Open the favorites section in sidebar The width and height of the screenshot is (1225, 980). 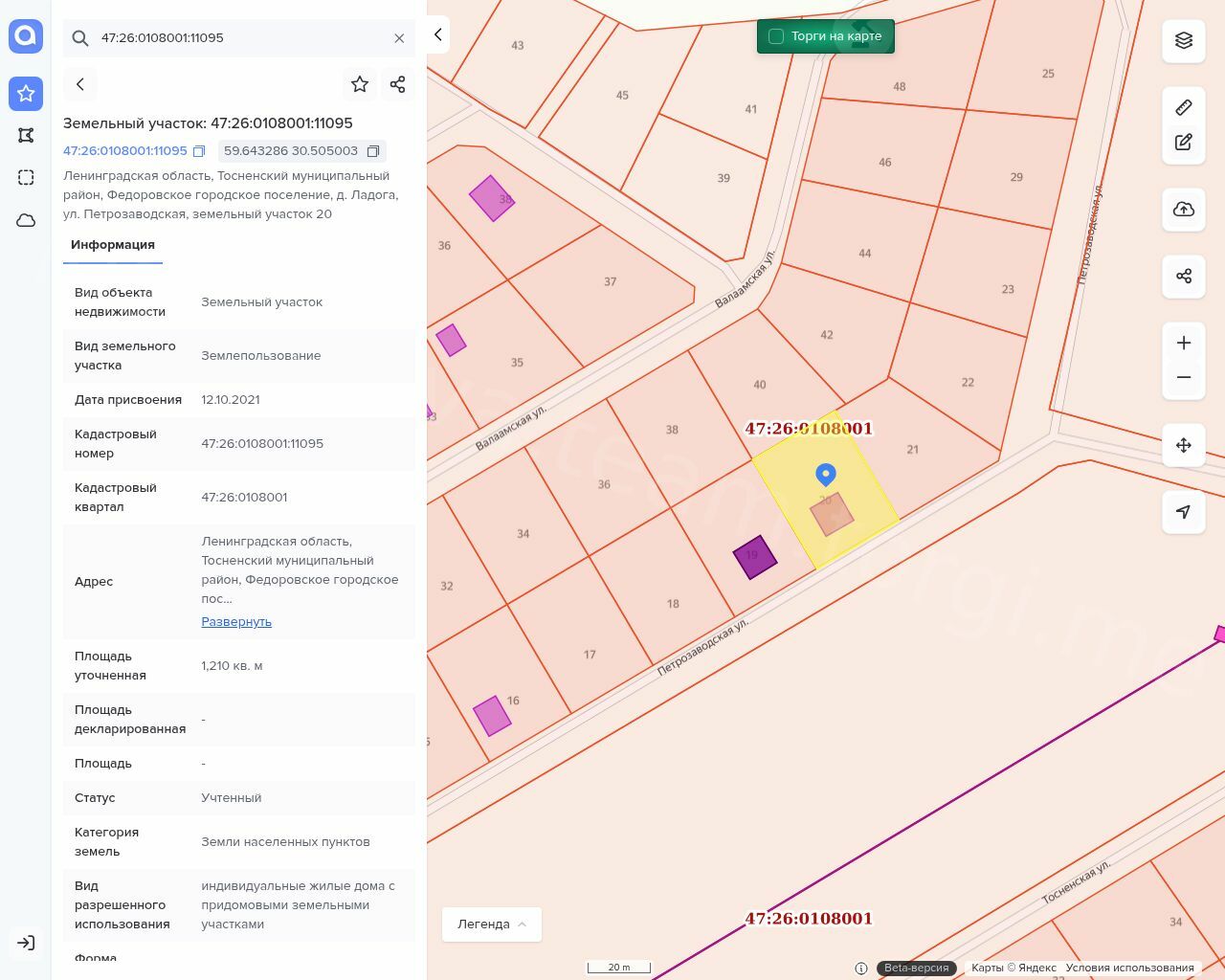26,94
